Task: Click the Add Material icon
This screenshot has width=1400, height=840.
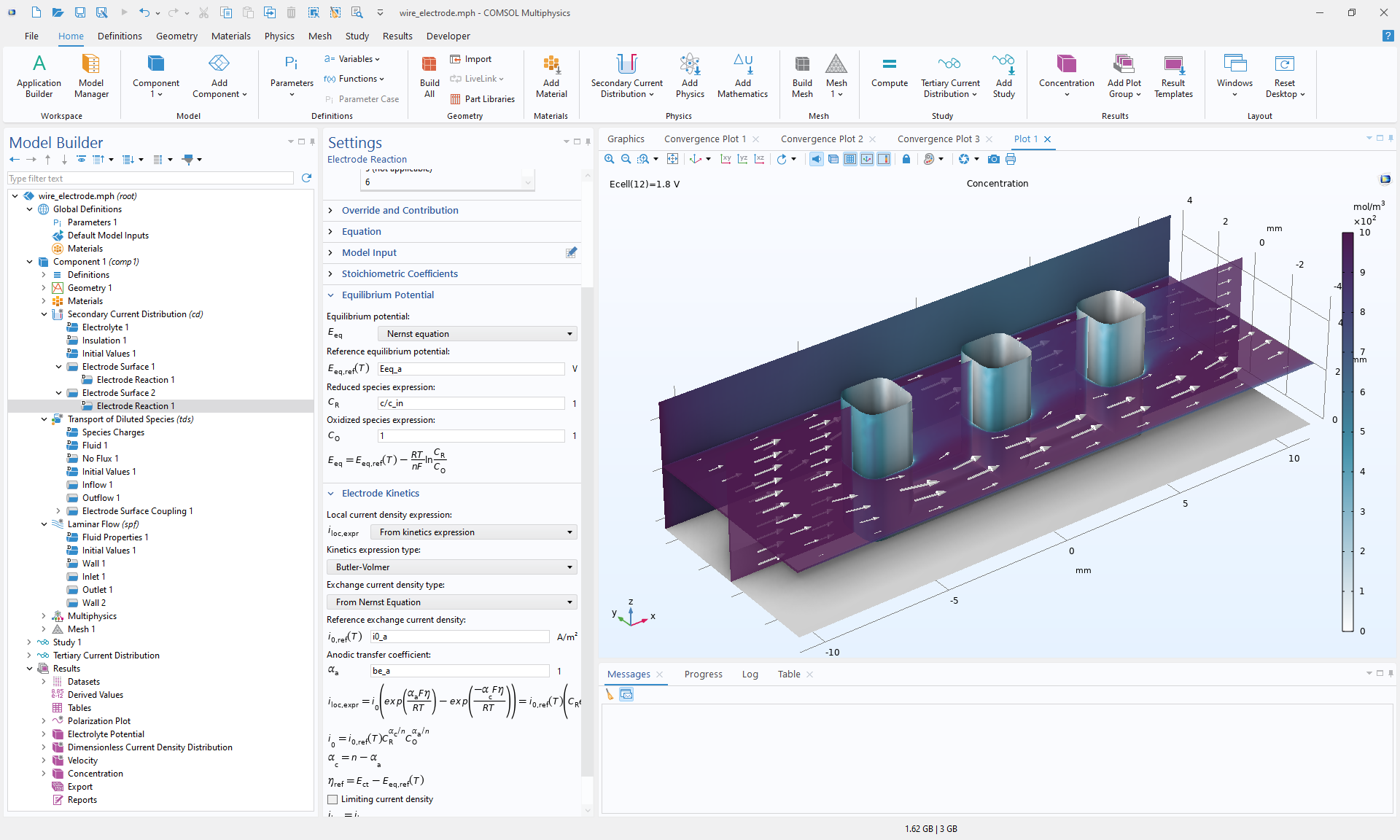Action: point(551,77)
